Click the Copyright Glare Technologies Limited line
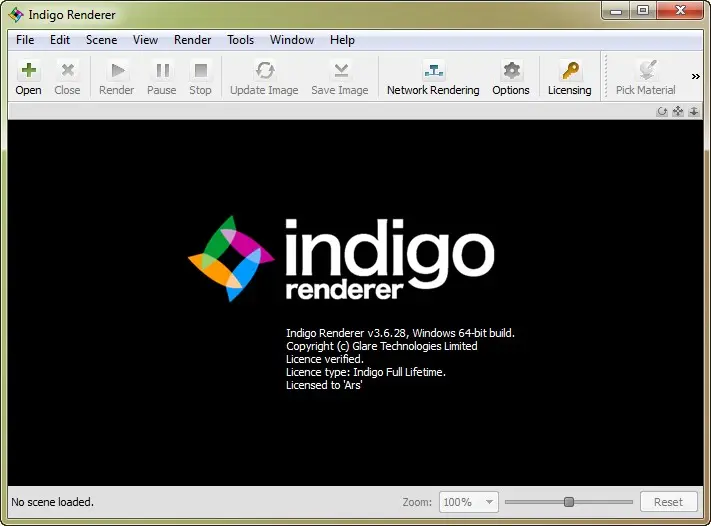The height and width of the screenshot is (526, 711). pyautogui.click(x=382, y=346)
